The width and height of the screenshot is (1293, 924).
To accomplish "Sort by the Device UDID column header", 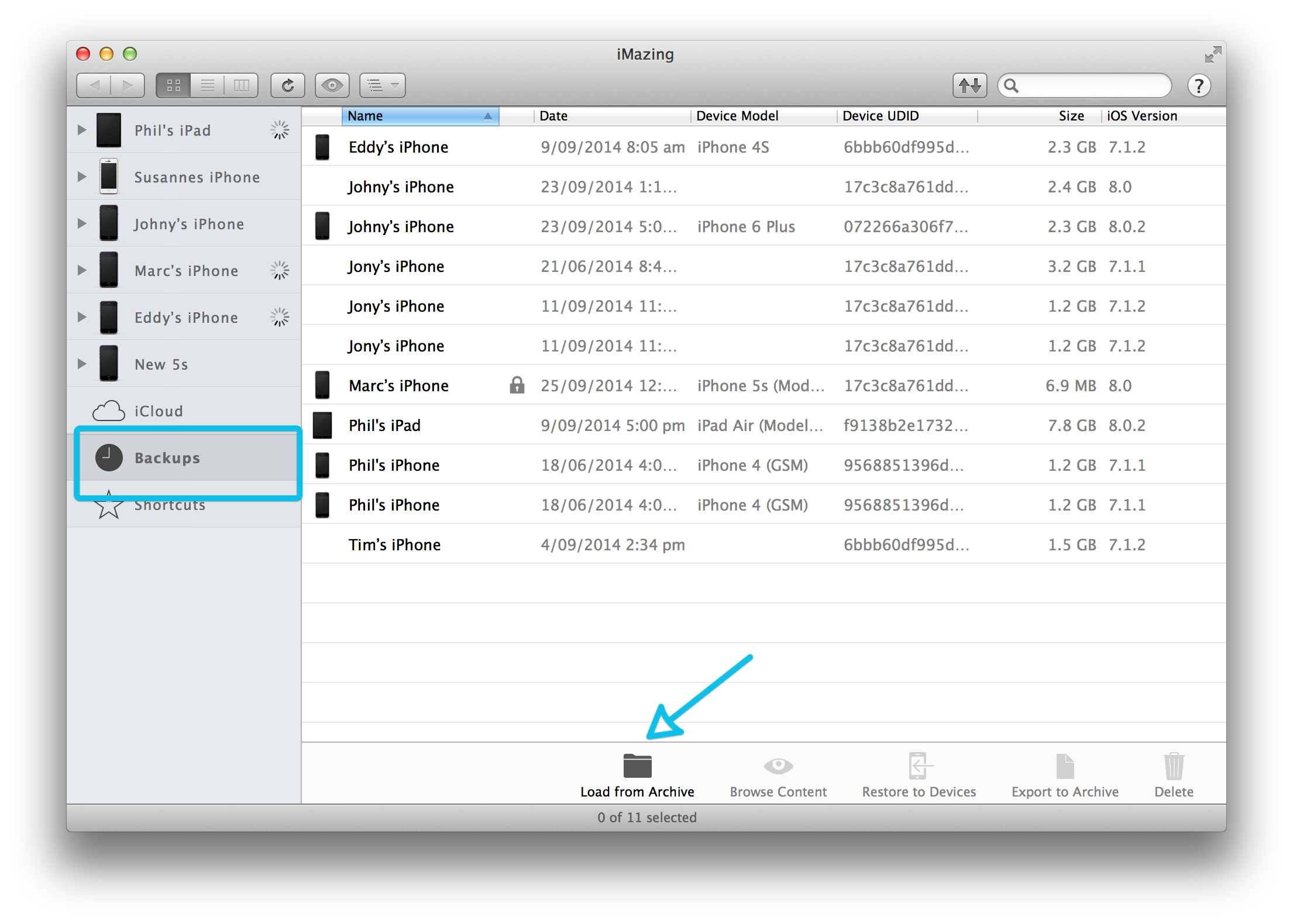I will [907, 116].
